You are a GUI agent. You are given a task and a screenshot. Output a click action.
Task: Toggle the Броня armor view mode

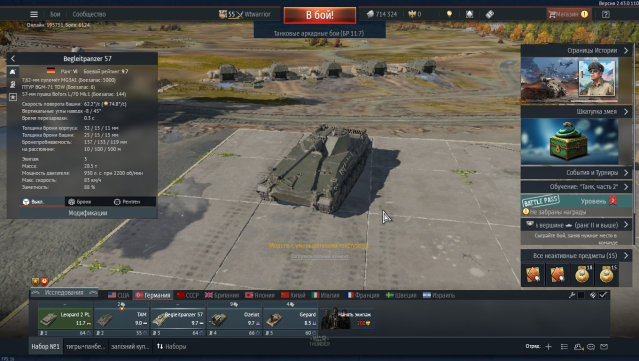80,202
